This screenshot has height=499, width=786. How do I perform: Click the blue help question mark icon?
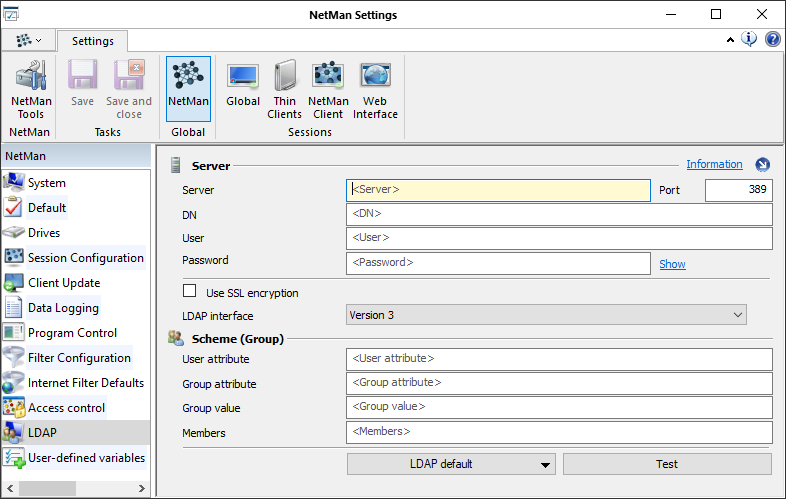coord(773,40)
